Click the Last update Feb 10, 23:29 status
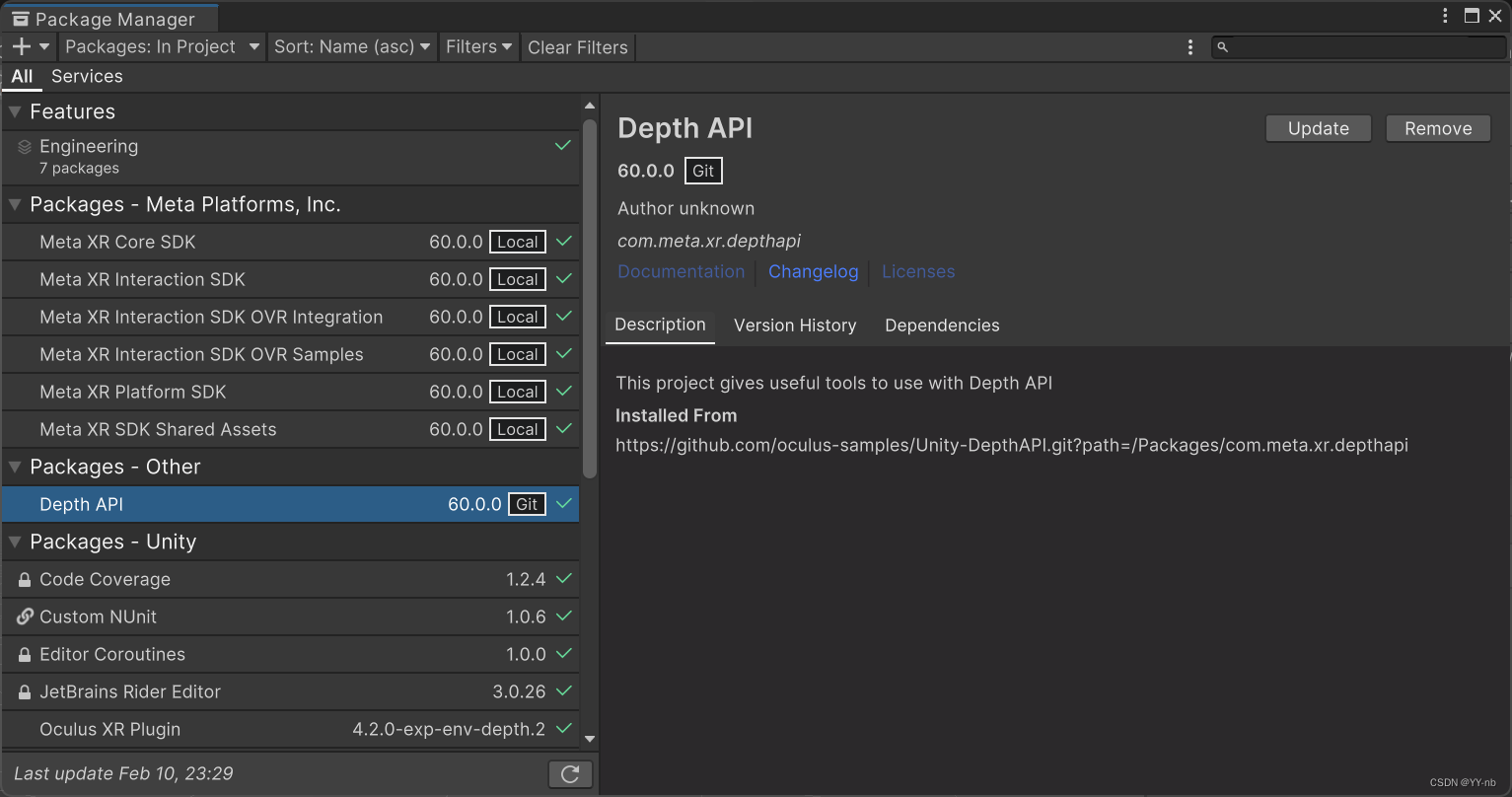The height and width of the screenshot is (797, 1512). point(123,773)
